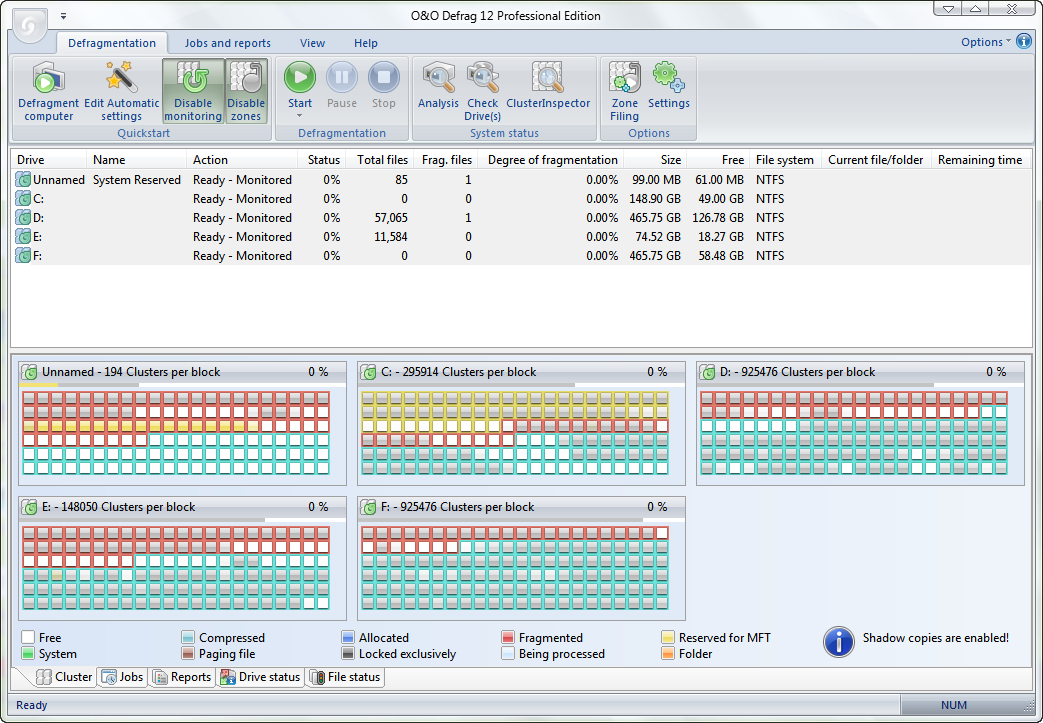The width and height of the screenshot is (1043, 723).
Task: Switch to the Jobs bottom tab
Action: tap(122, 677)
